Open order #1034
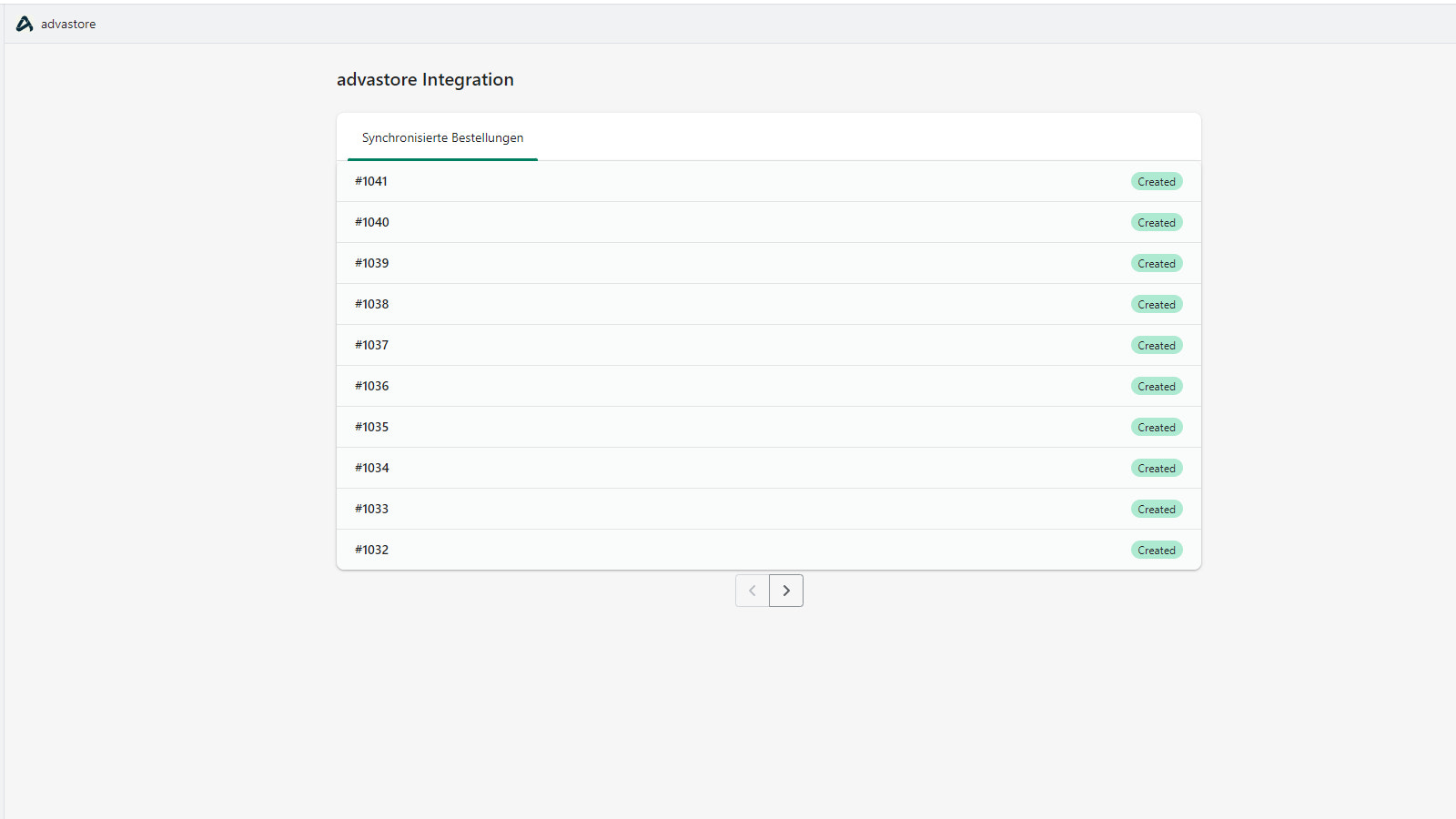Screen dimensions: 1456x819 click(769, 468)
